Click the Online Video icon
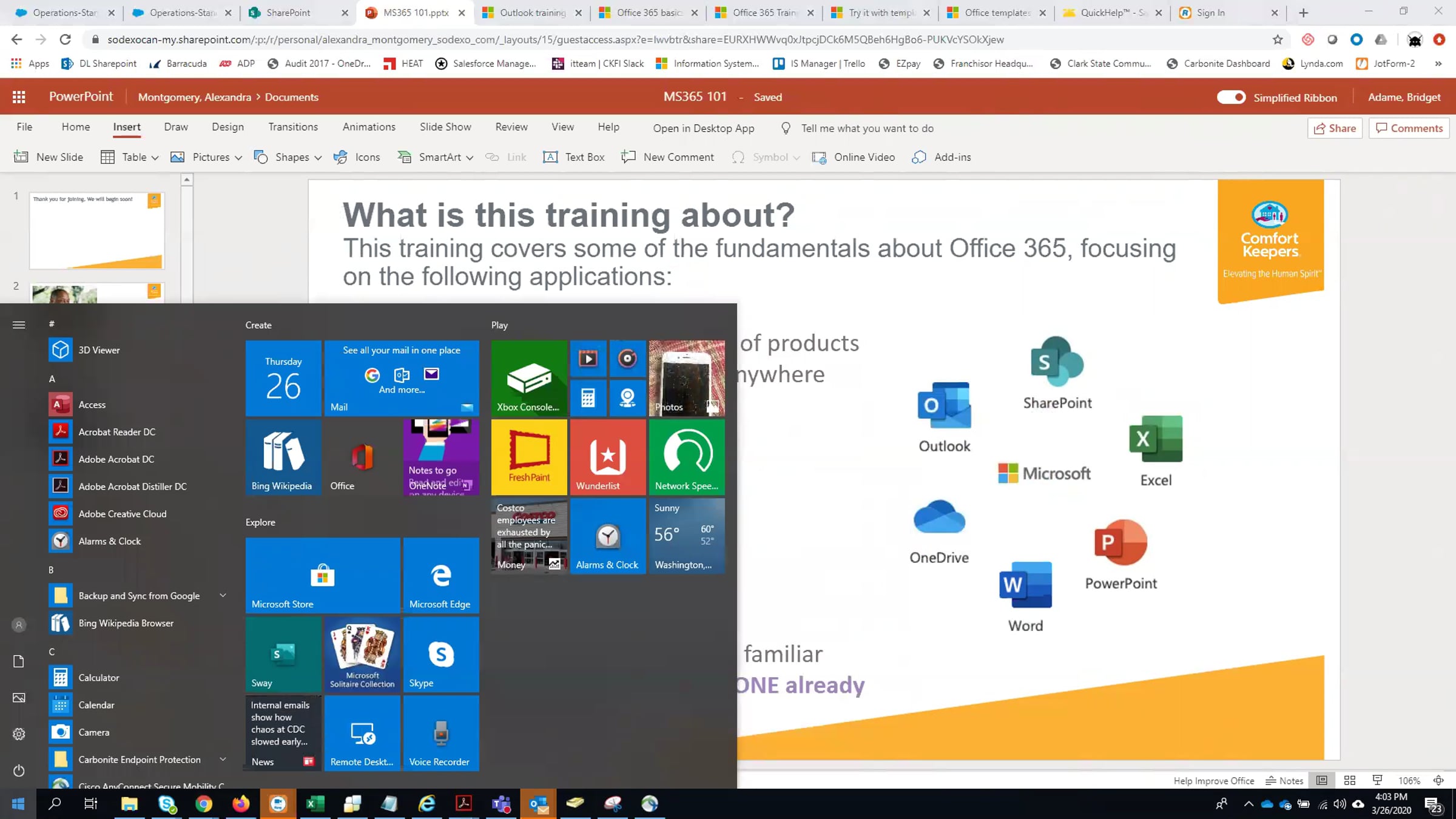This screenshot has height=819, width=1456. click(819, 158)
